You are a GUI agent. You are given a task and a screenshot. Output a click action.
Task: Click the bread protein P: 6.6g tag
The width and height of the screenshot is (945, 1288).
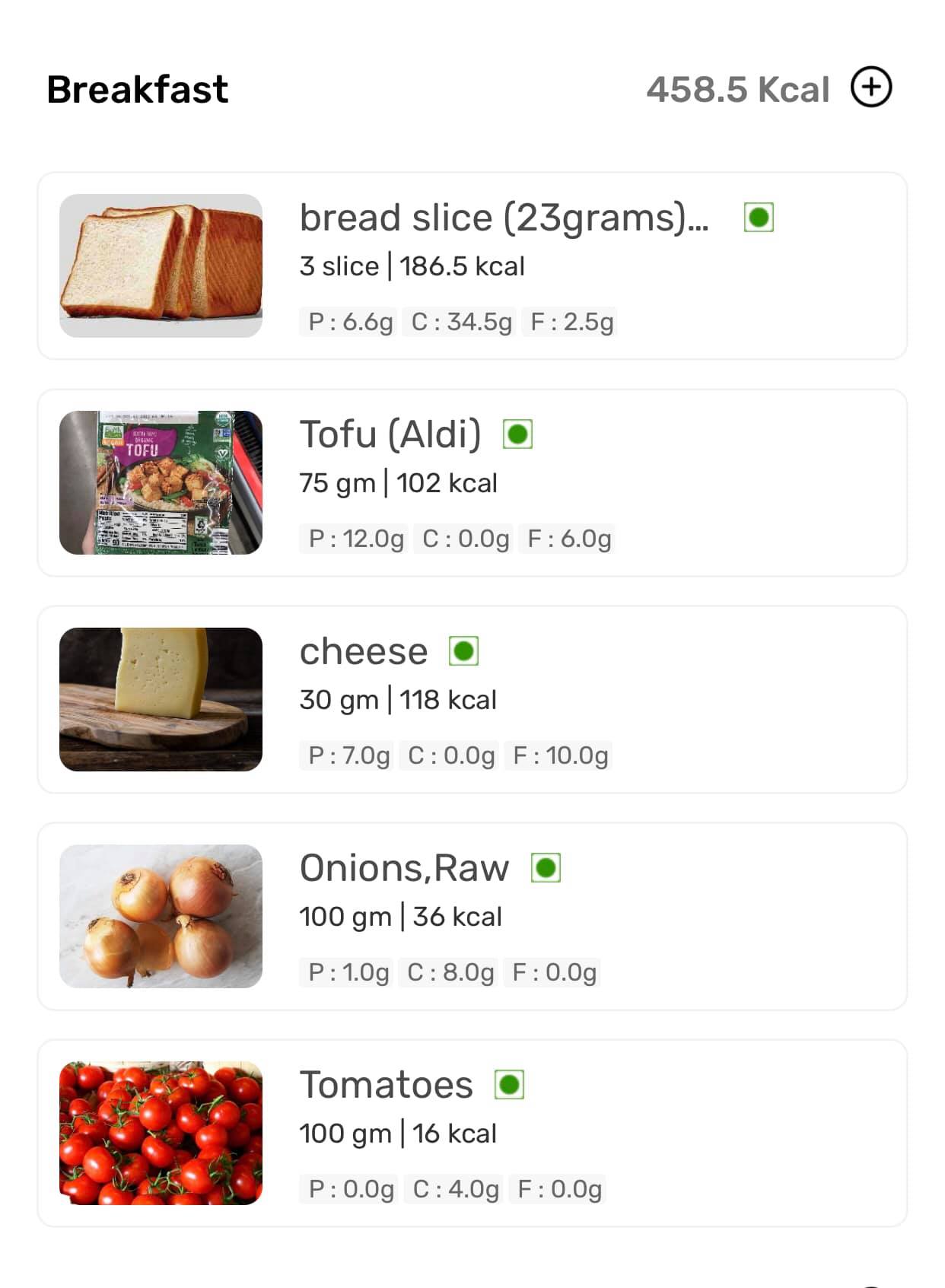(350, 322)
